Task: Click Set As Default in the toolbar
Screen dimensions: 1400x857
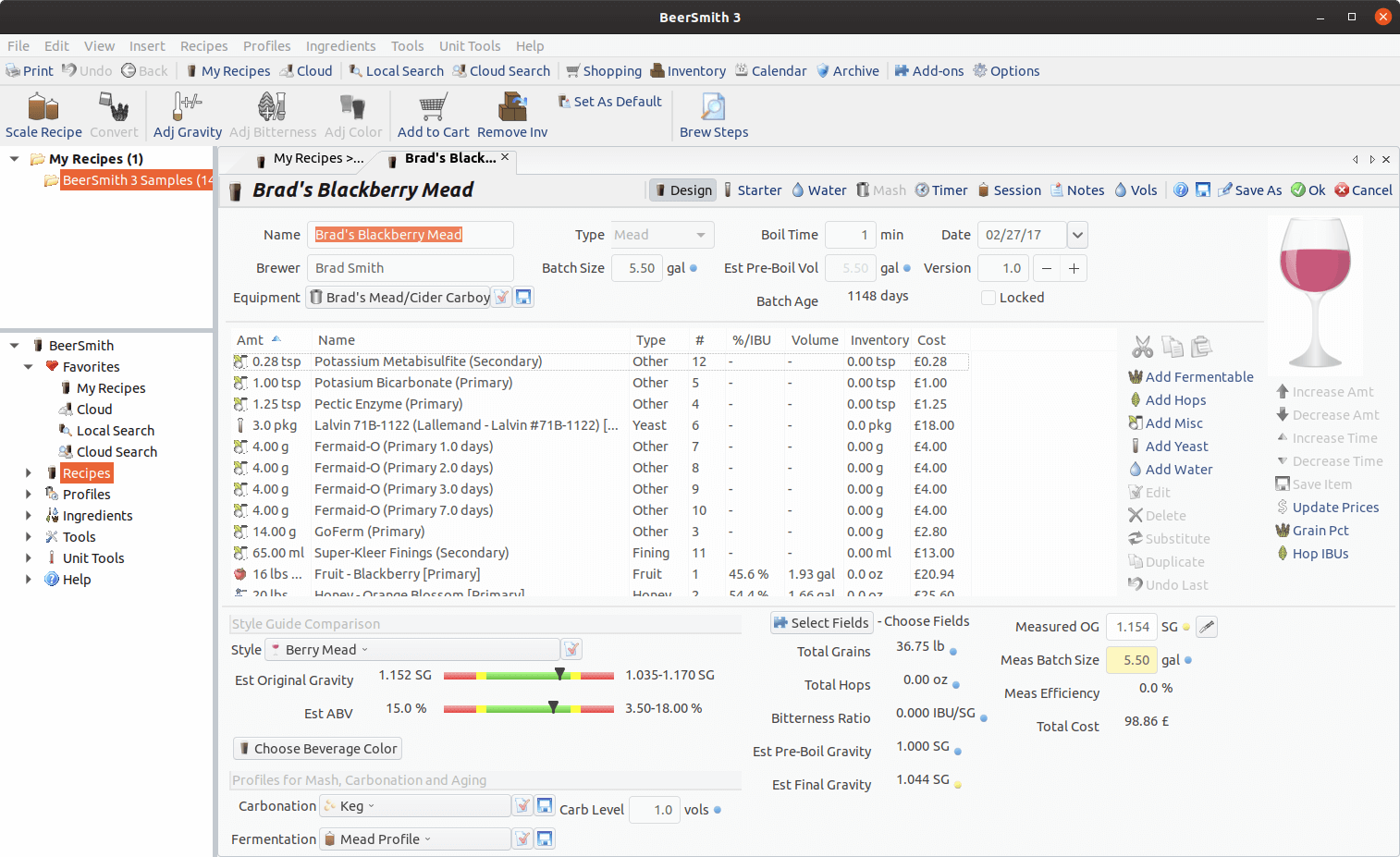Action: tap(609, 102)
